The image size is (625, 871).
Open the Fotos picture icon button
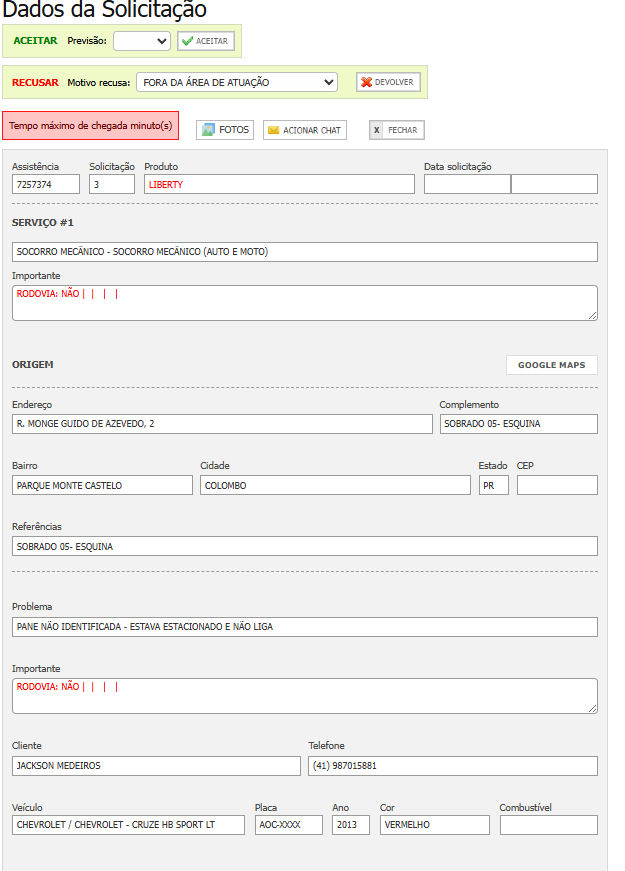pos(224,130)
